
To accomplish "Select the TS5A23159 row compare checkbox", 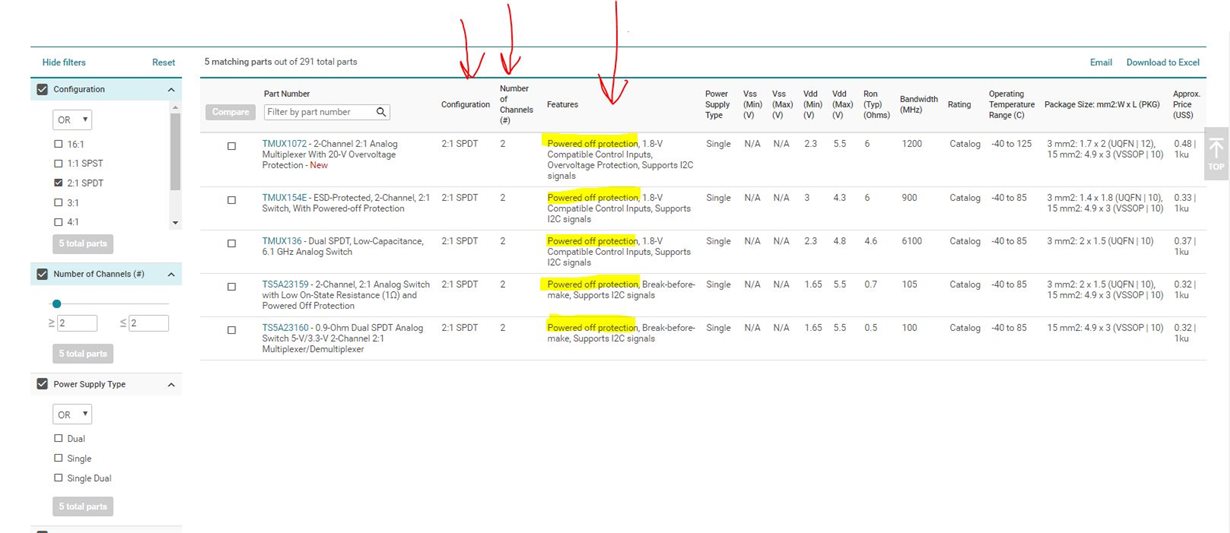I will tap(232, 286).
